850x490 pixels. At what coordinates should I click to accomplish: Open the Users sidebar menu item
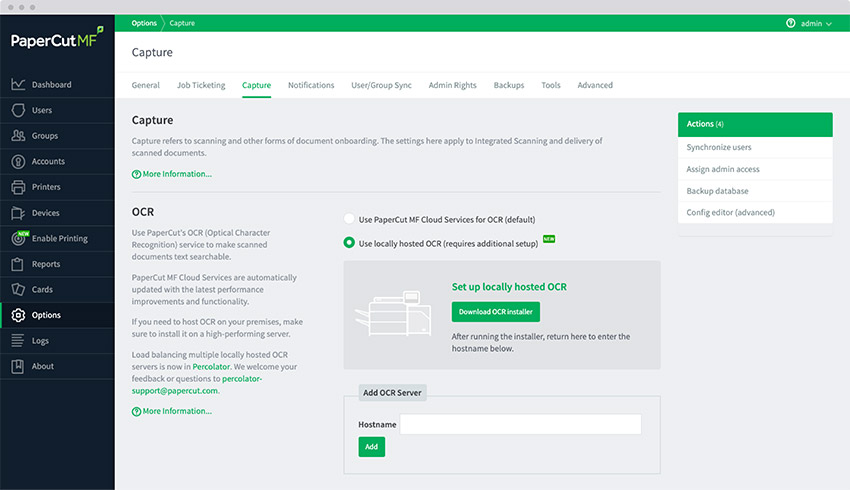[57, 110]
